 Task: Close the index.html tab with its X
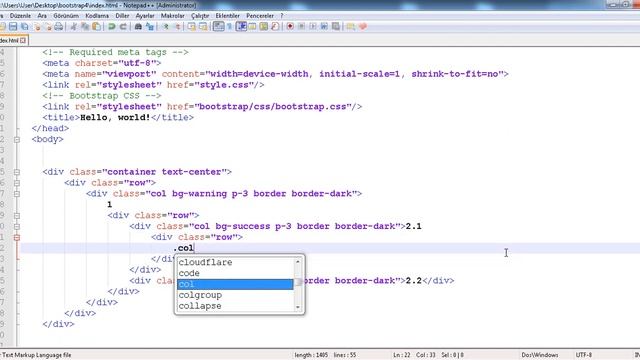(23, 40)
